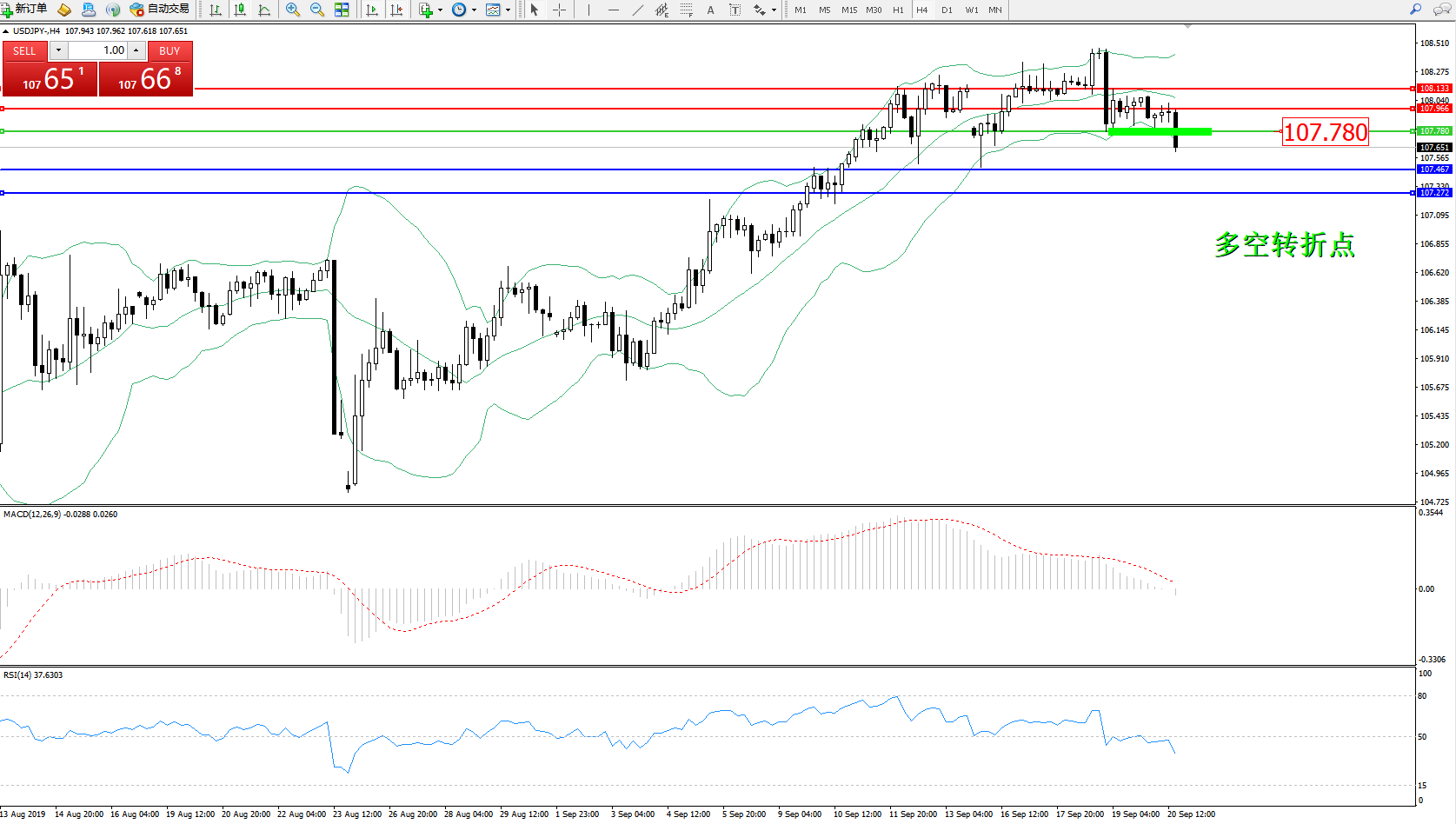Expand the chart templates dropdown arrow
1456x824 pixels.
(508, 10)
